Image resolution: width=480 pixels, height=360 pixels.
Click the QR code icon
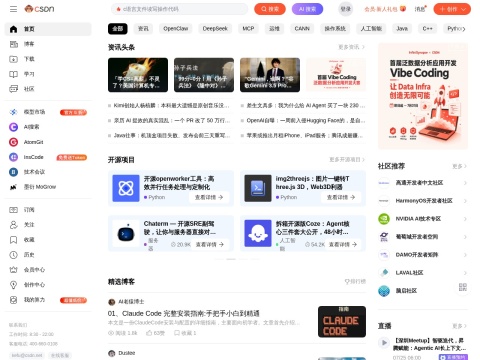pyautogui.click(x=463, y=287)
